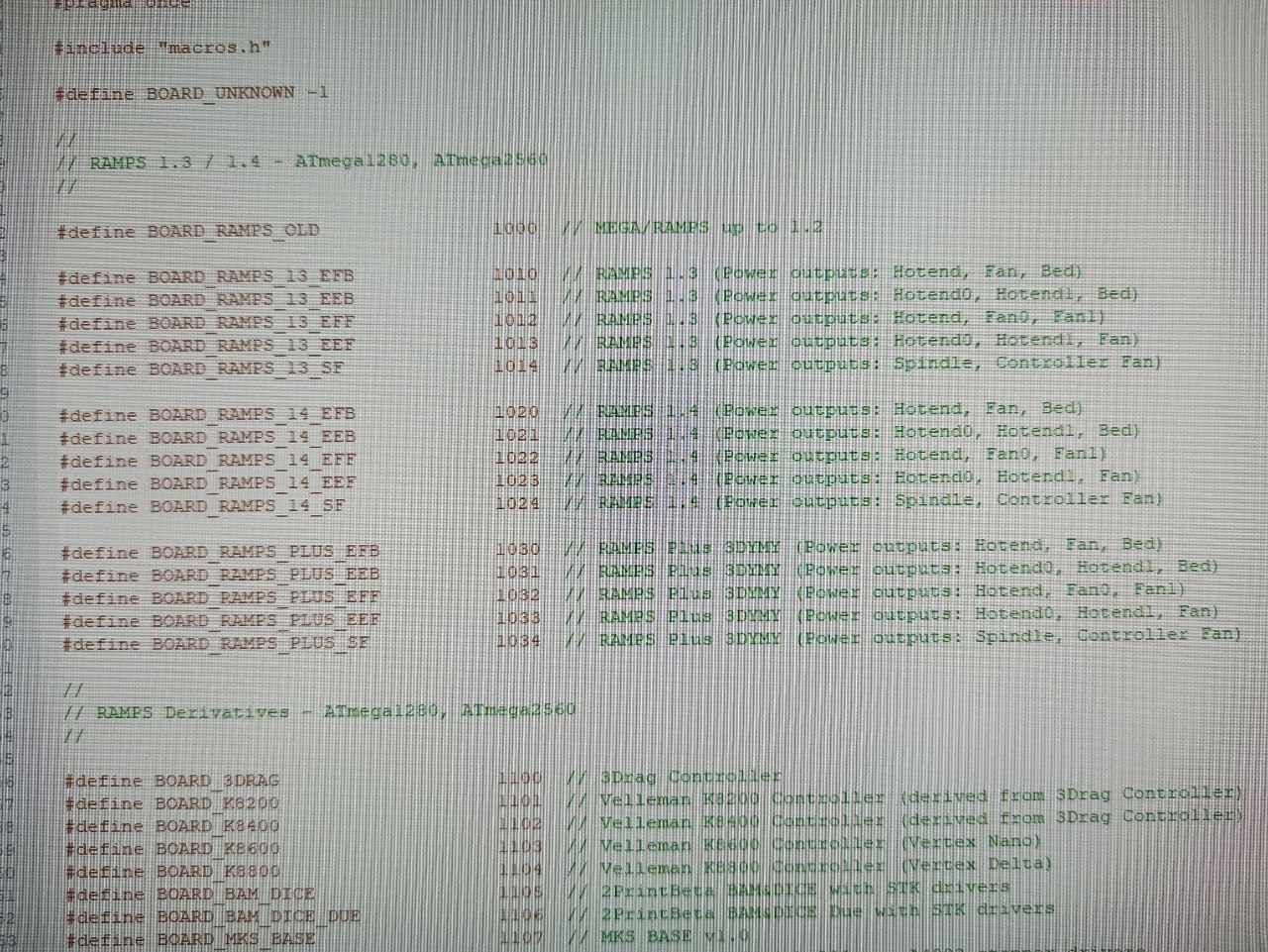Select BOARD_RAMPS_PLUS_EFF identifier
Viewport: 1268px width, 952px height.
(266, 598)
